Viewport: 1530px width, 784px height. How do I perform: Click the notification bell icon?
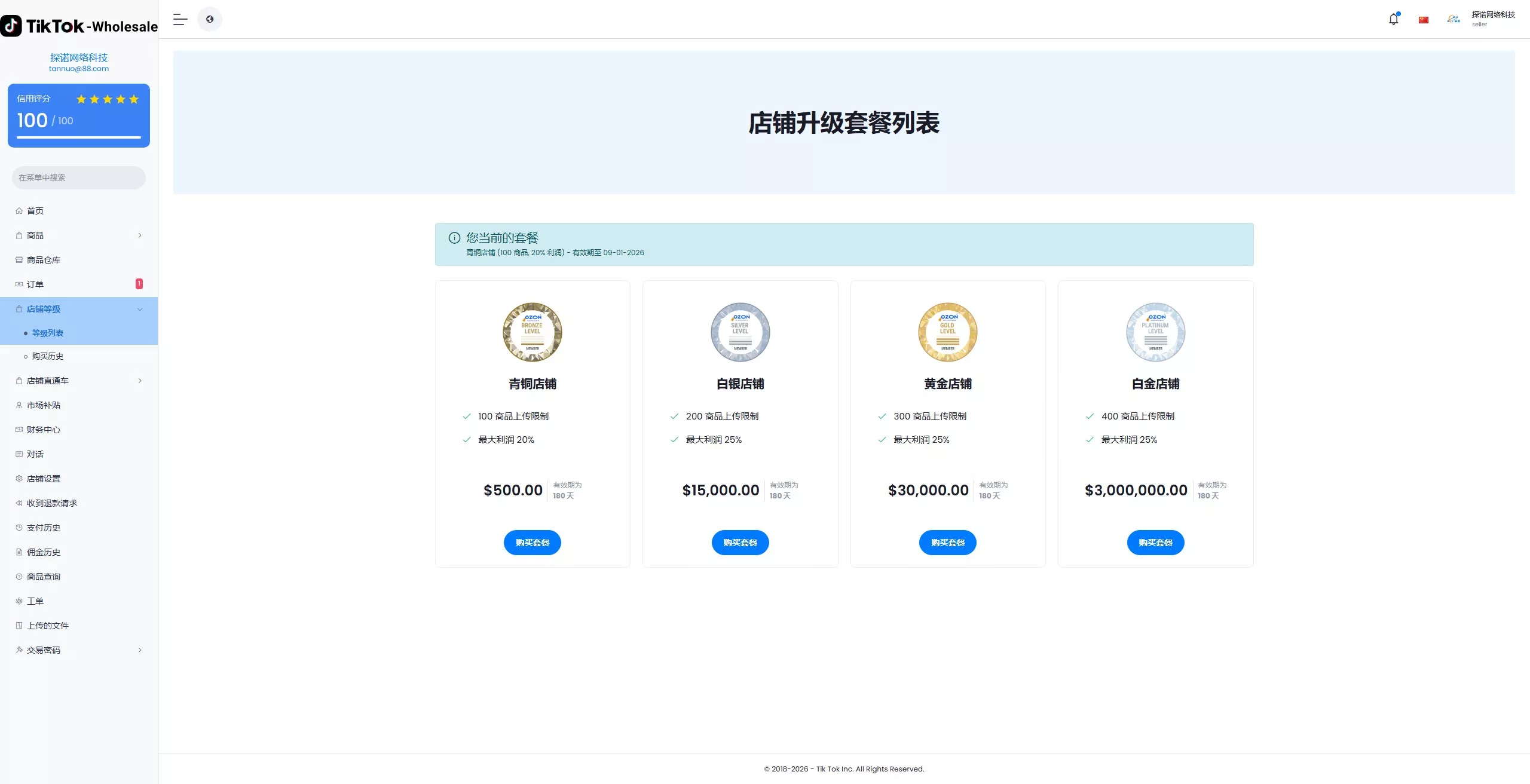[x=1393, y=19]
